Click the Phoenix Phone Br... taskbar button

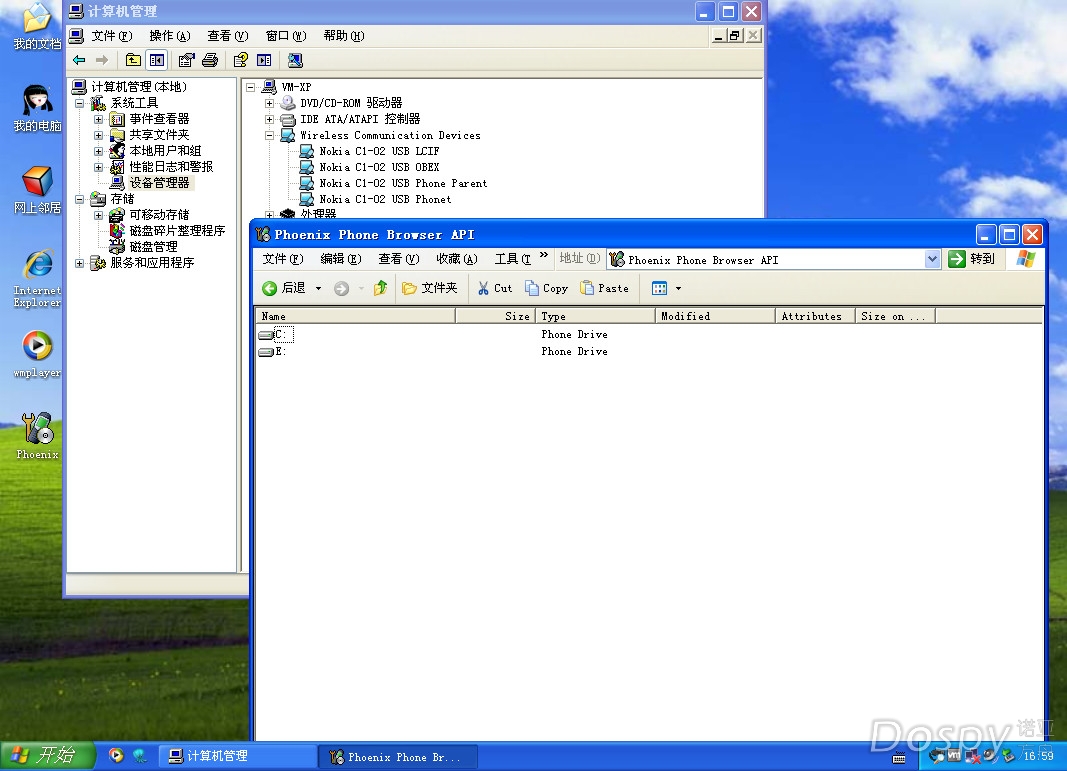click(397, 757)
